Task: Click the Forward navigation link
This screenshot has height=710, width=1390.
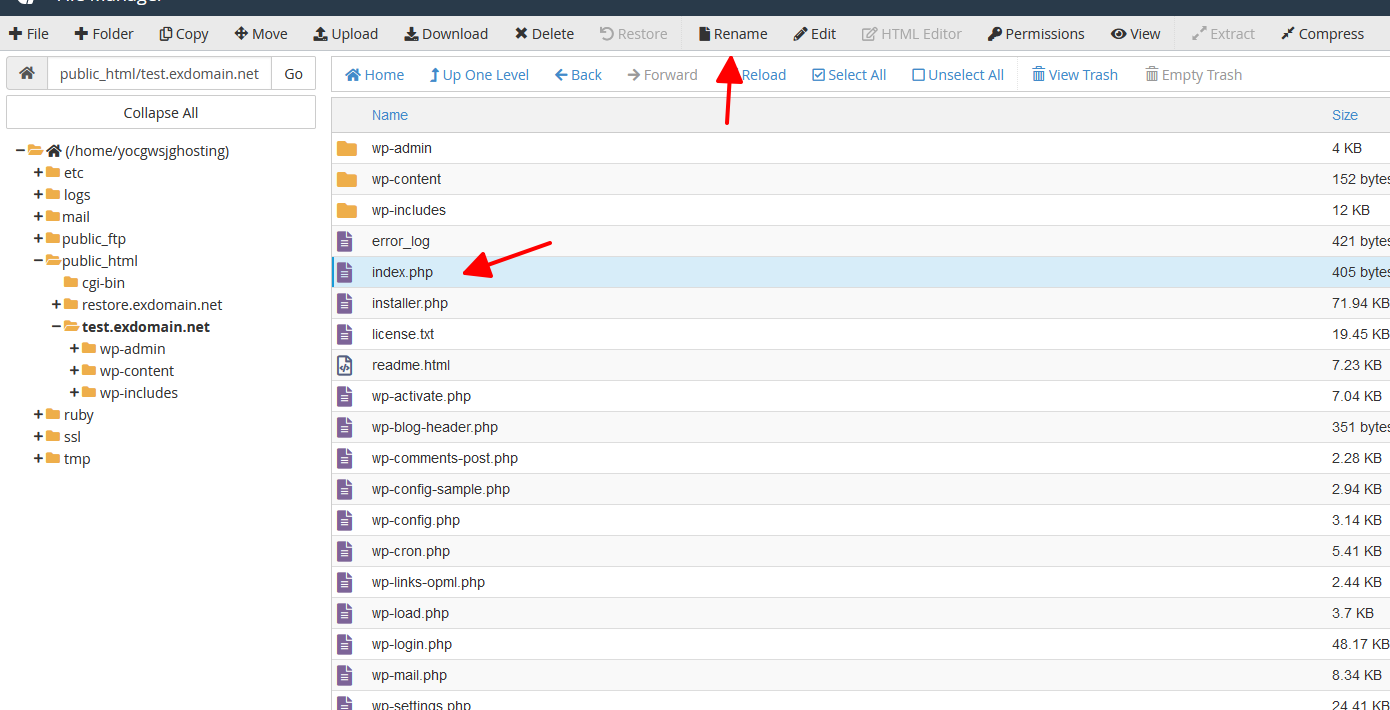Action: (662, 75)
